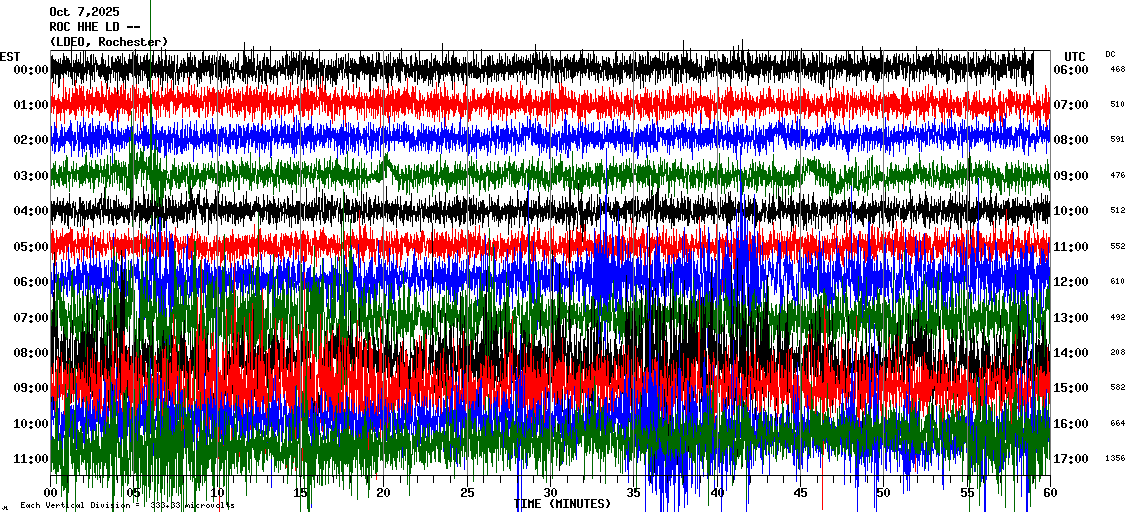Select the 07:00 label in EST column

(x=30, y=317)
